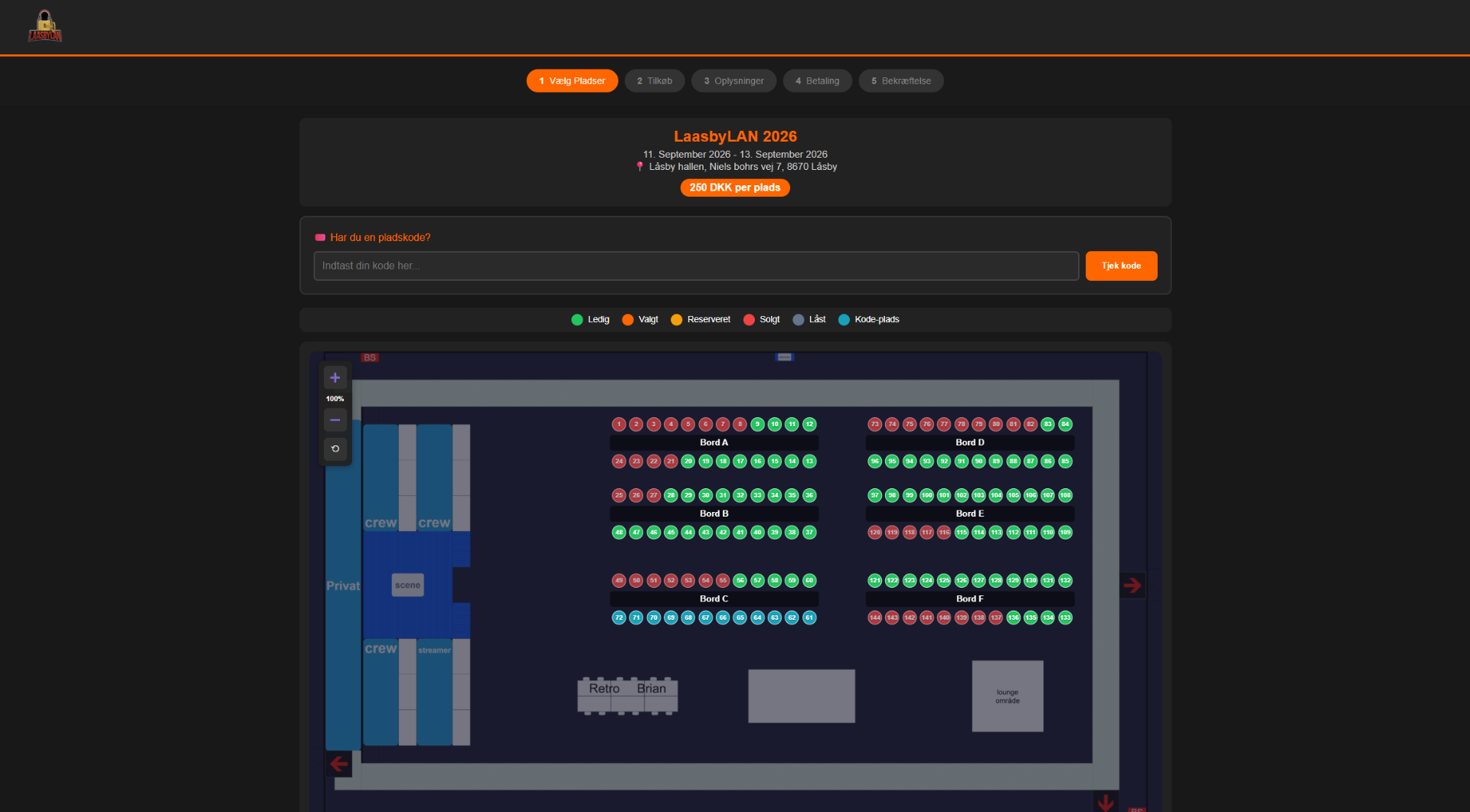Click the streamer area label
The height and width of the screenshot is (812, 1470).
click(x=434, y=651)
